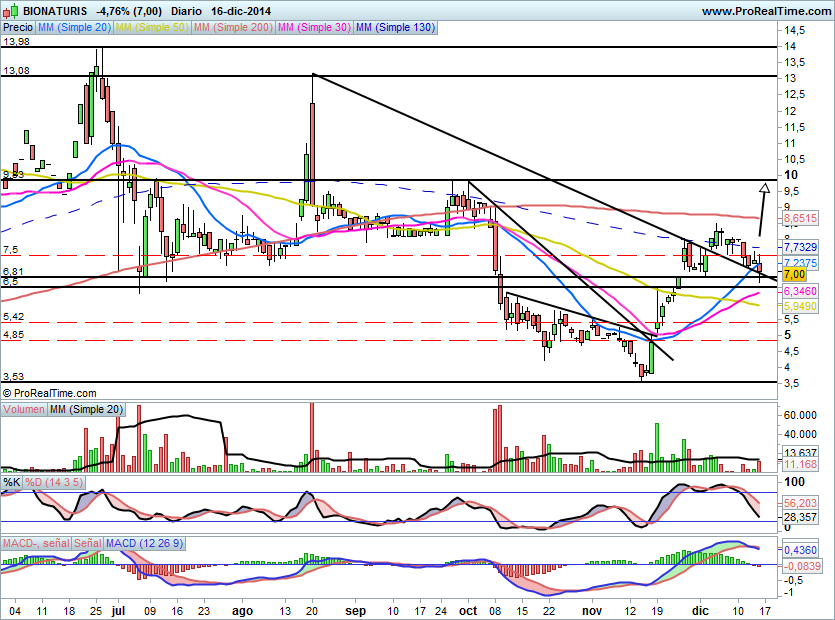
Task: Select the Señal line label
Action: point(87,543)
